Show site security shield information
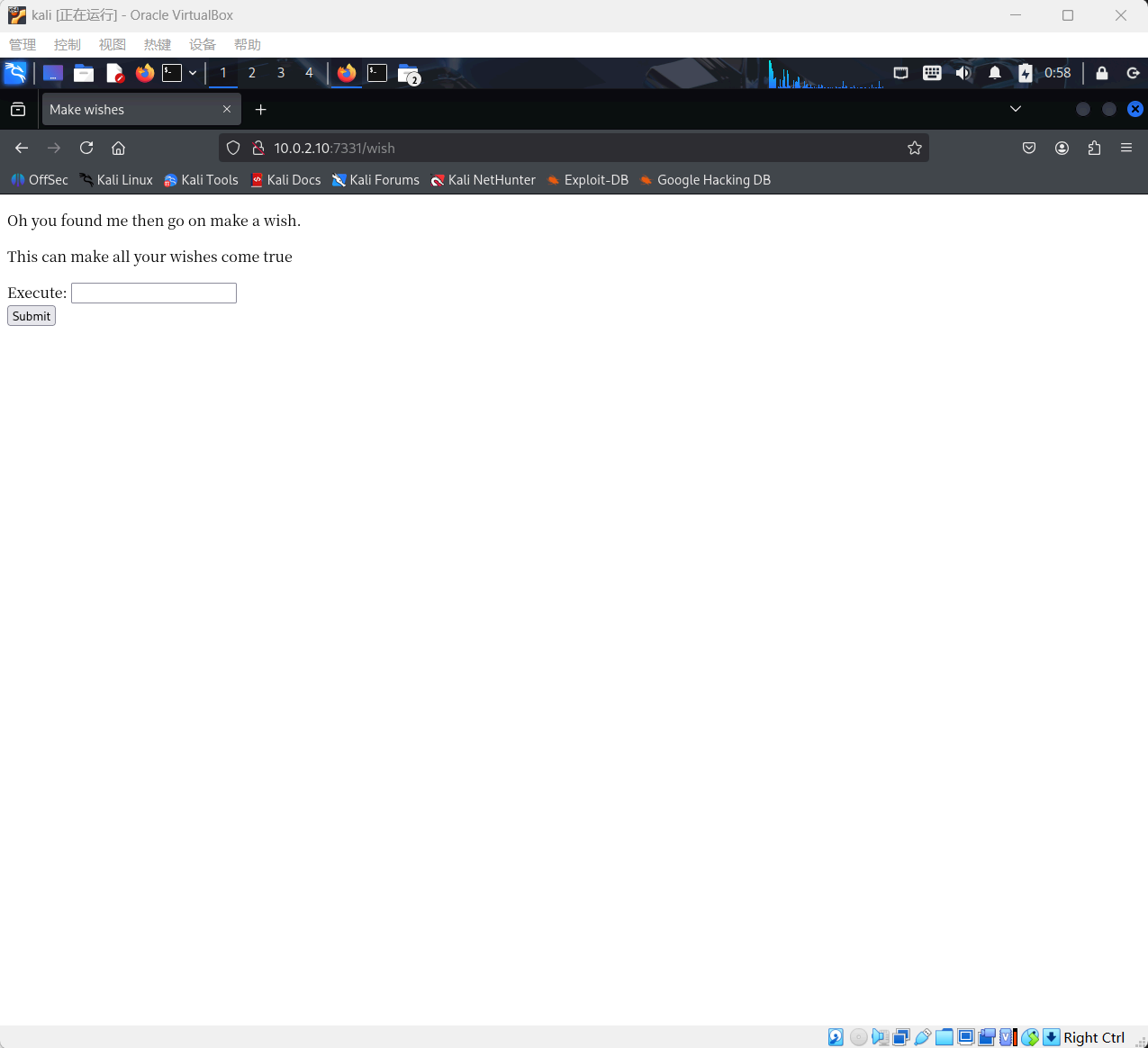 (233, 148)
